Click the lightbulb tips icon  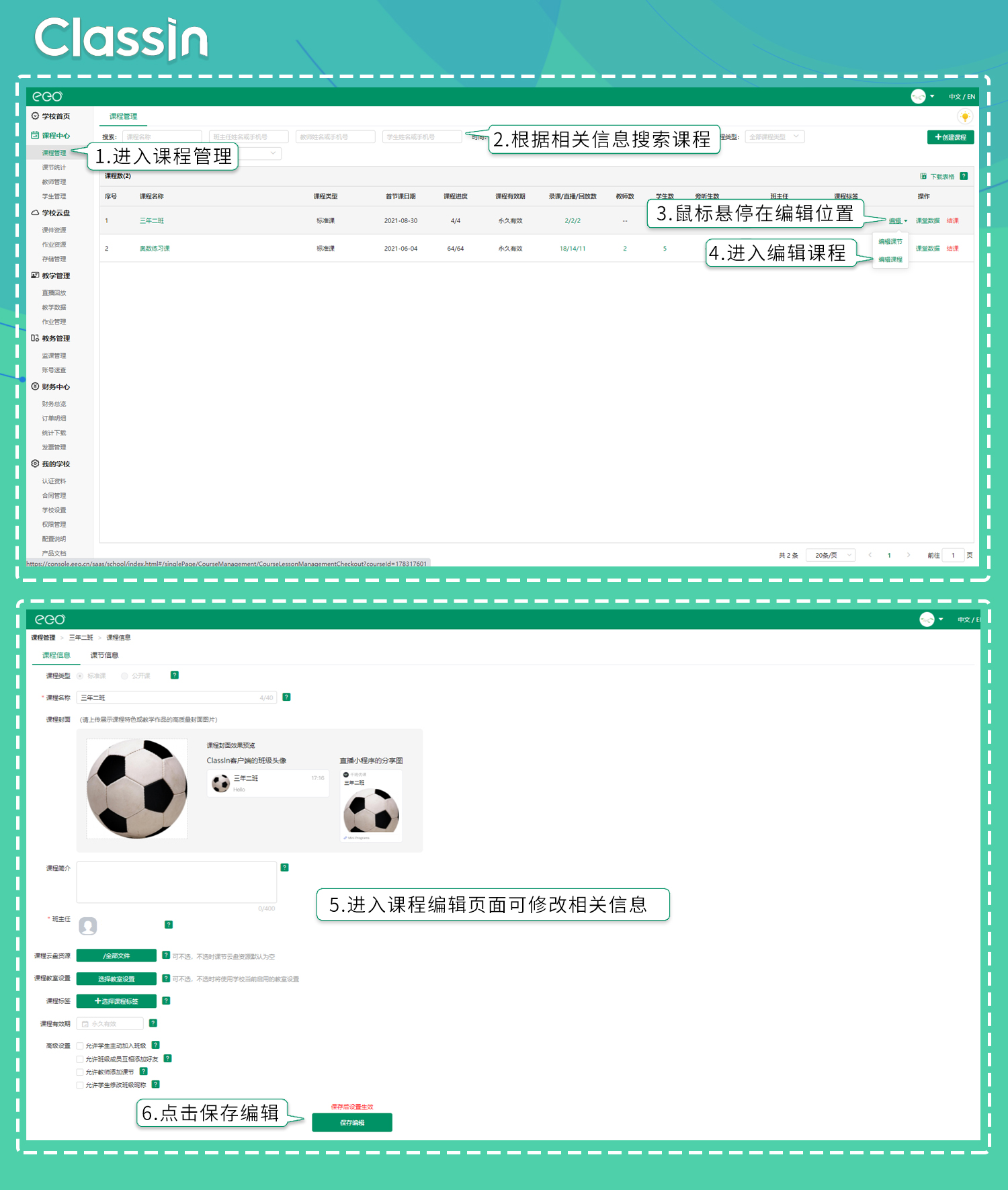(x=965, y=117)
